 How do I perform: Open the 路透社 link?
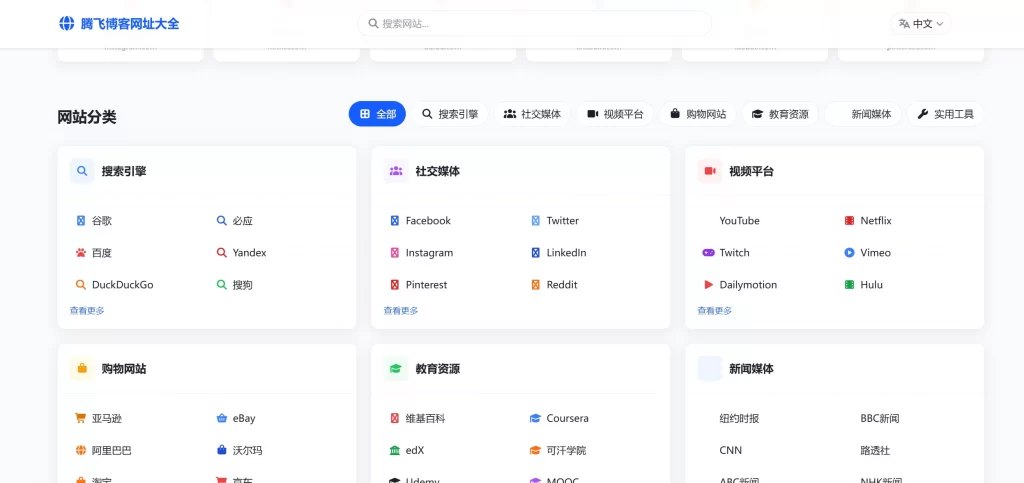(876, 450)
